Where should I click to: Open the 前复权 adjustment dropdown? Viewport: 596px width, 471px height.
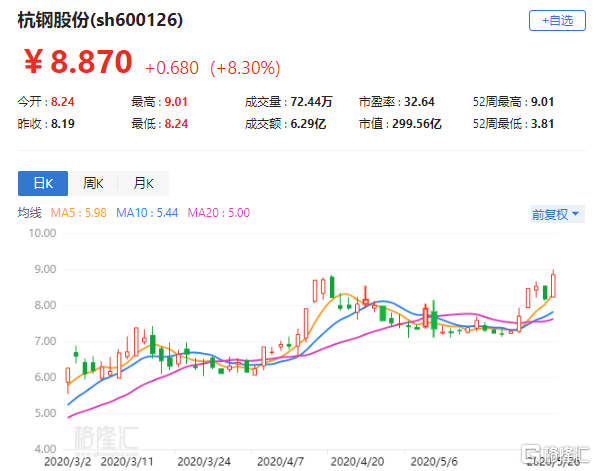[557, 214]
